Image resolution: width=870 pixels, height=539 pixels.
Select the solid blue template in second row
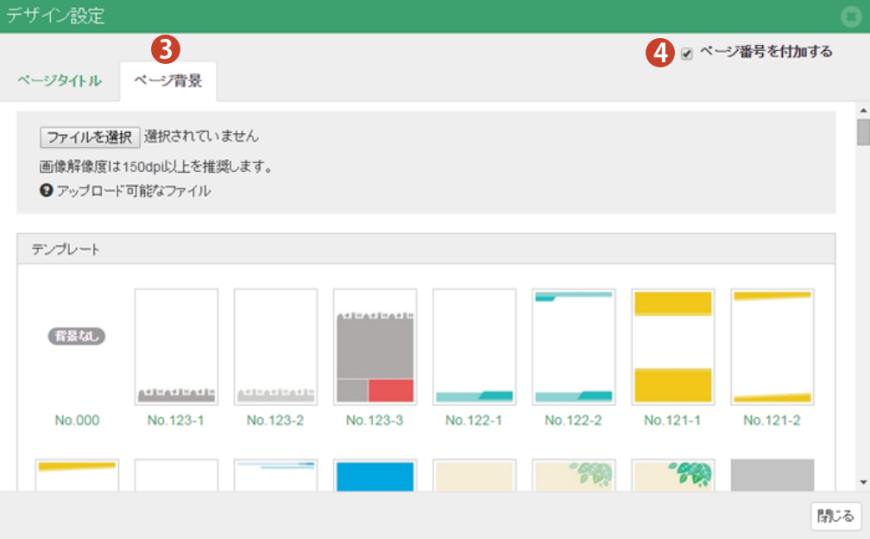(374, 475)
